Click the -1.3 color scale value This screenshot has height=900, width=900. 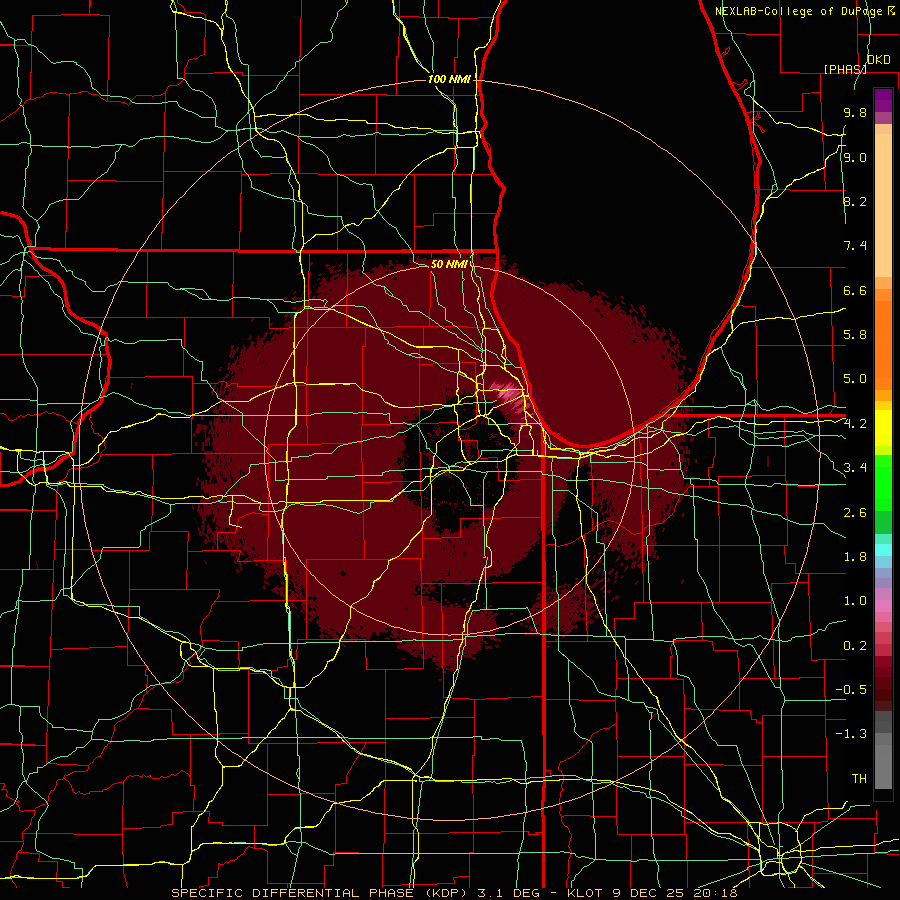click(x=851, y=734)
